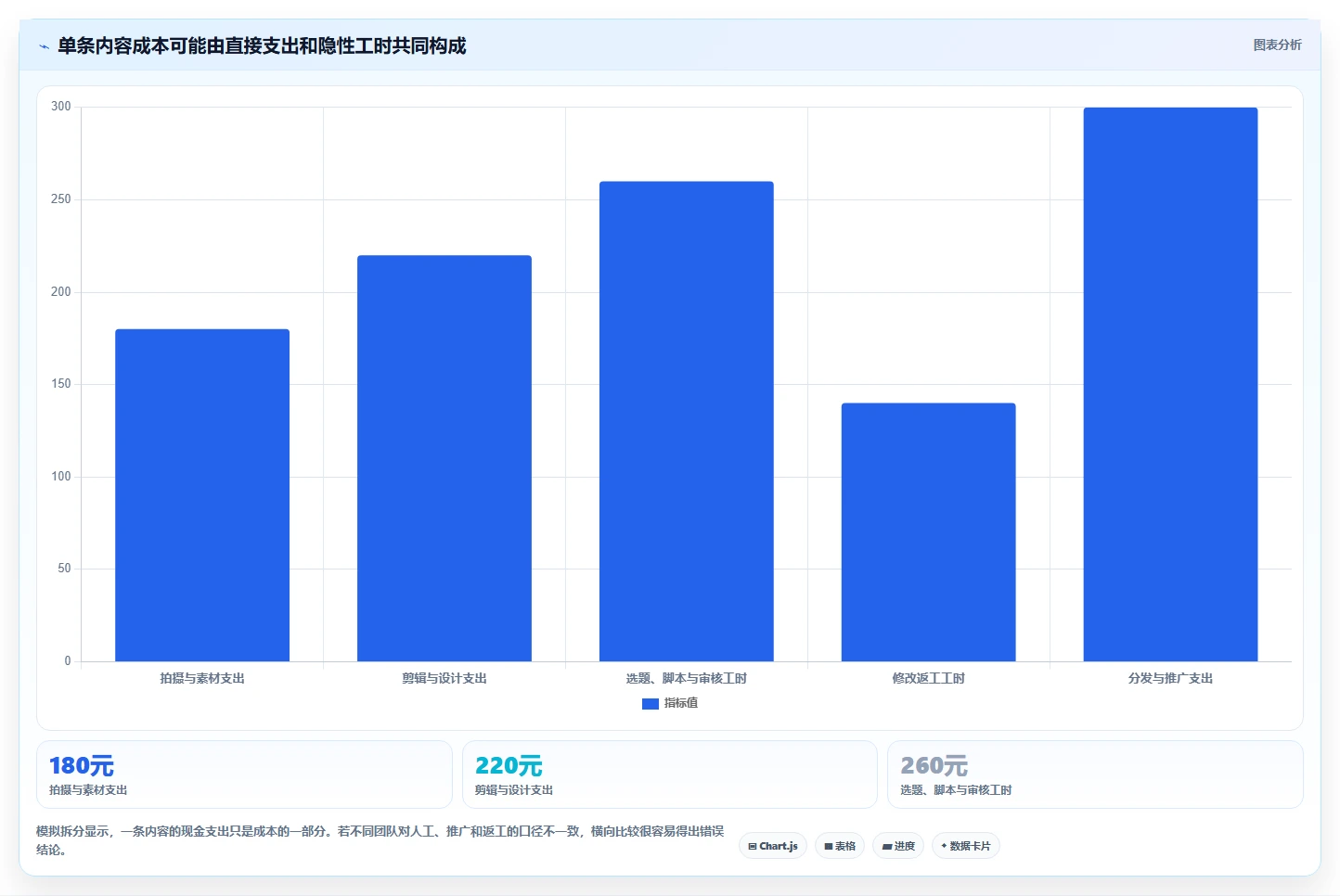
Task: Click the x-axis label 分发与推广支出
Action: [x=1171, y=679]
